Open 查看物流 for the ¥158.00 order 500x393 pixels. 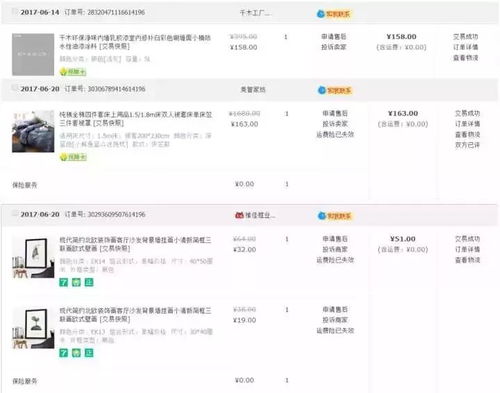point(466,58)
